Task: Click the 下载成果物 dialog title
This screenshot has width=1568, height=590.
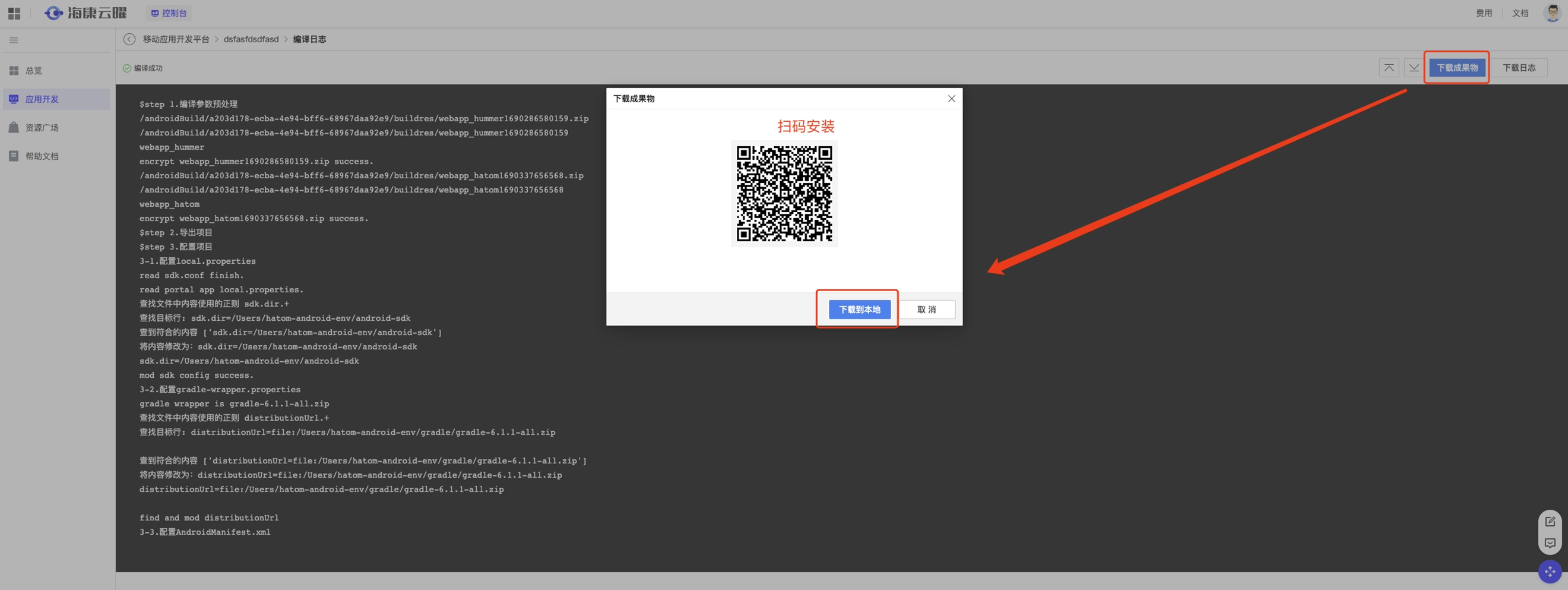Action: click(x=633, y=99)
